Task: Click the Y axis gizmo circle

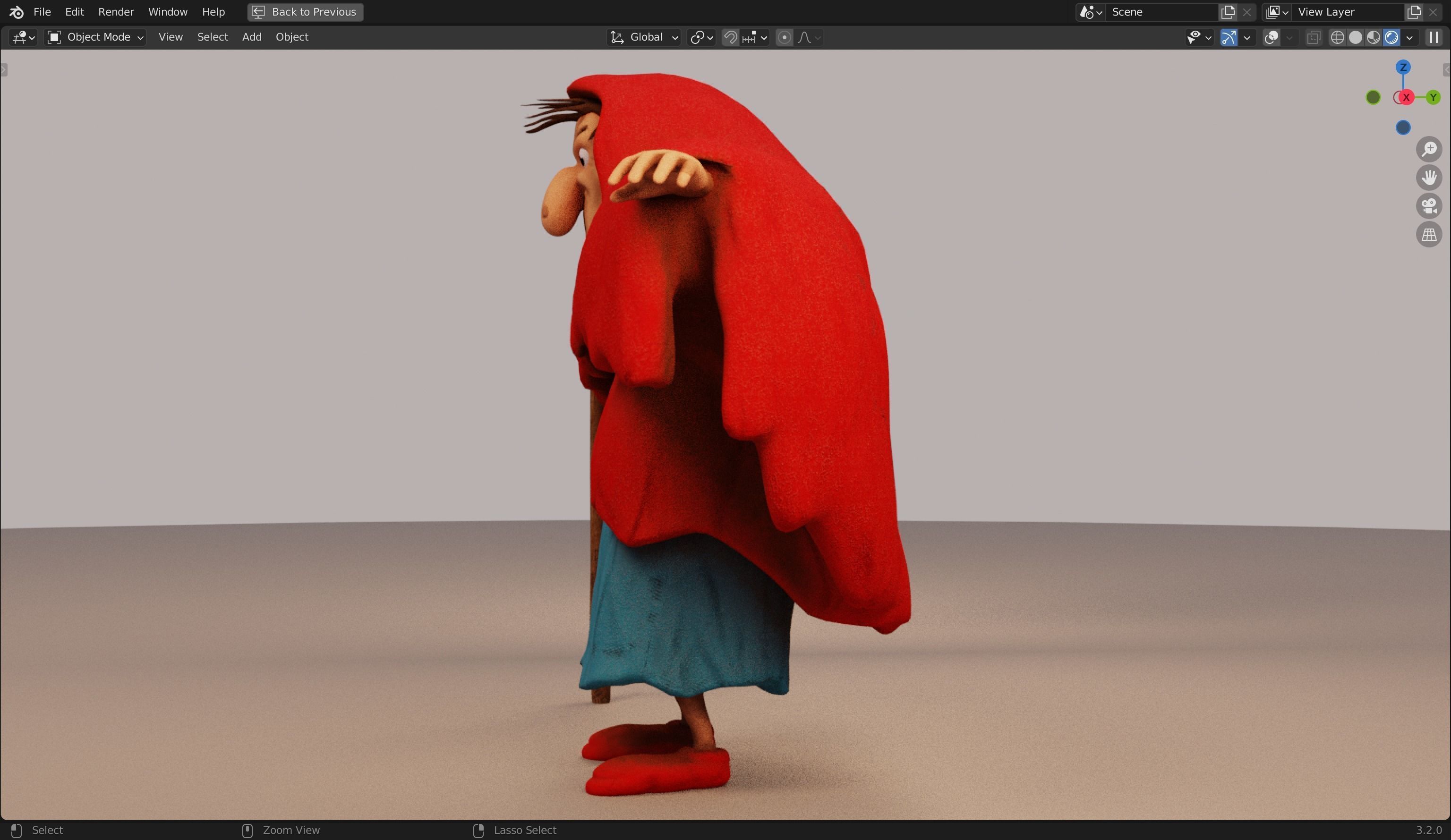Action: pyautogui.click(x=1433, y=98)
